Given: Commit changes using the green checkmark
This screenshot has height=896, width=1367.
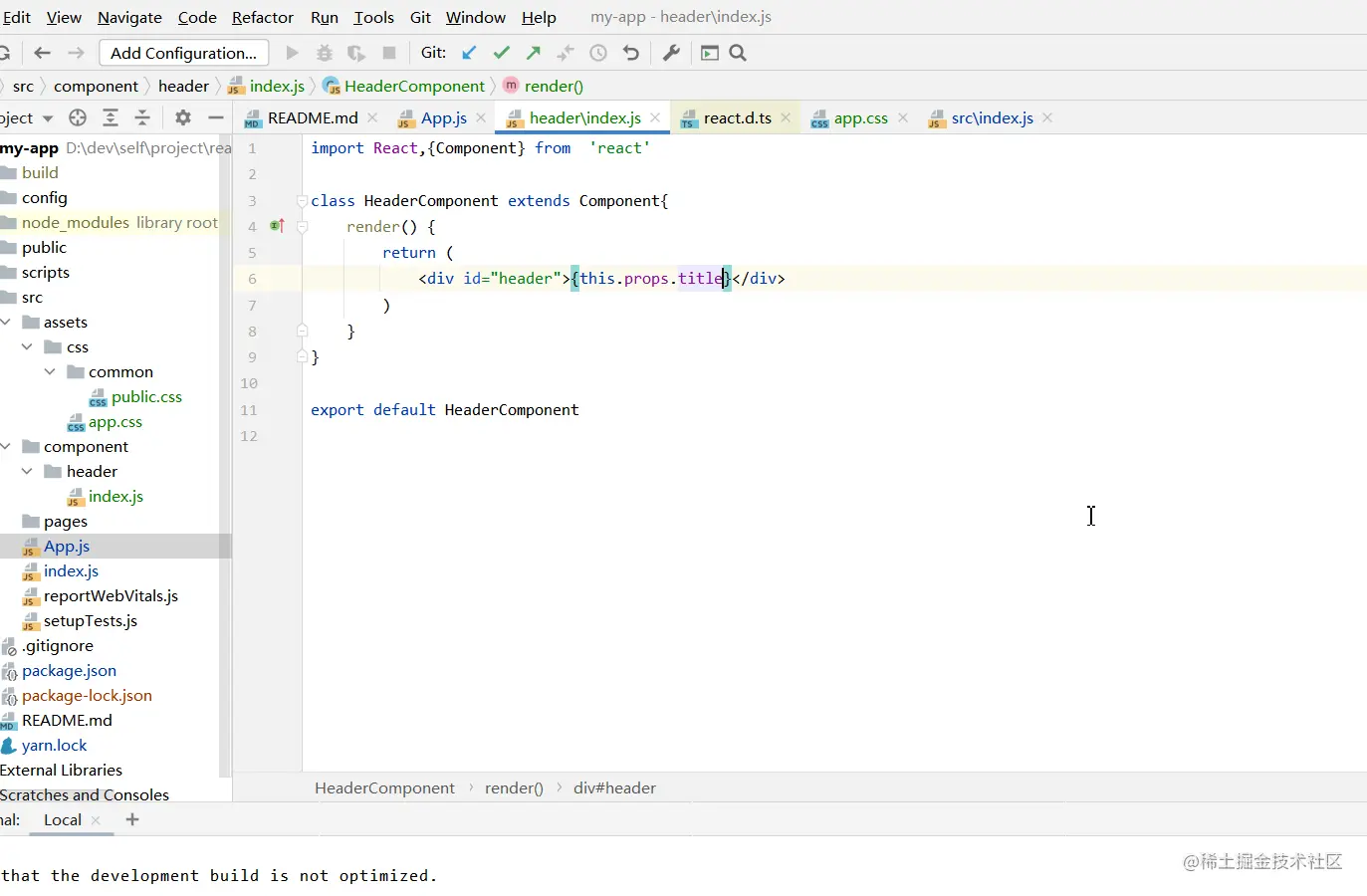Looking at the screenshot, I should tap(501, 53).
